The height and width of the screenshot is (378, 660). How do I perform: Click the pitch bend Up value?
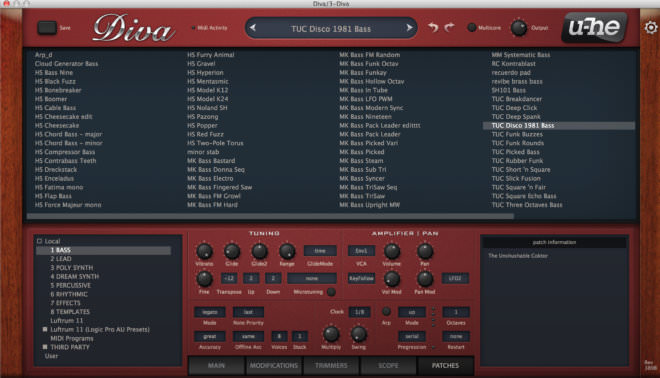[251, 278]
